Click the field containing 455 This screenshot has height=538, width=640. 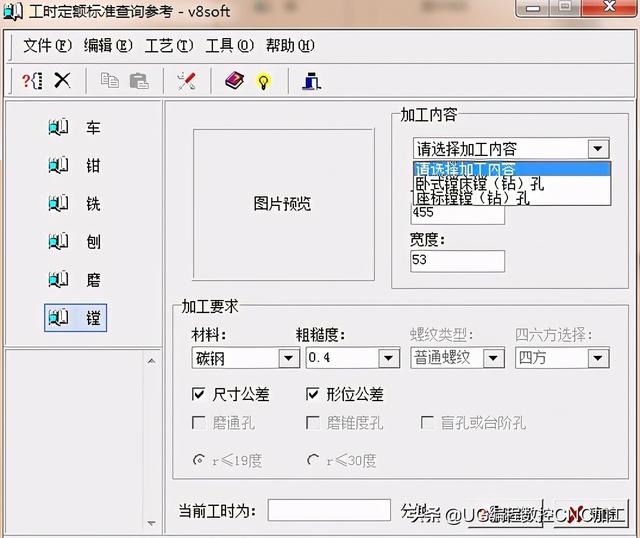[x=458, y=213]
